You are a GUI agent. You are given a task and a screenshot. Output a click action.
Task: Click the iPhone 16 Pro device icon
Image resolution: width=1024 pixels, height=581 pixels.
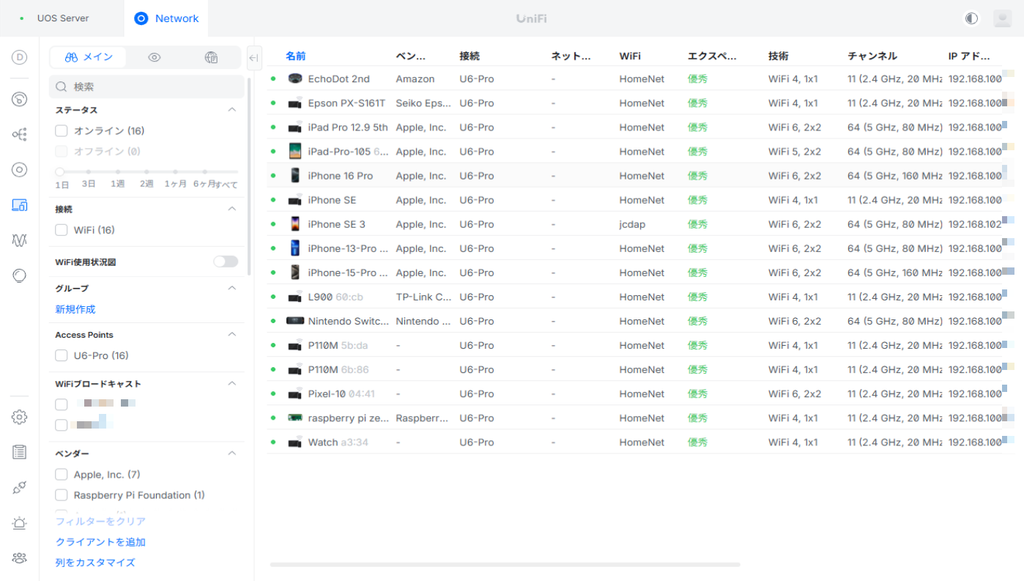coord(295,176)
